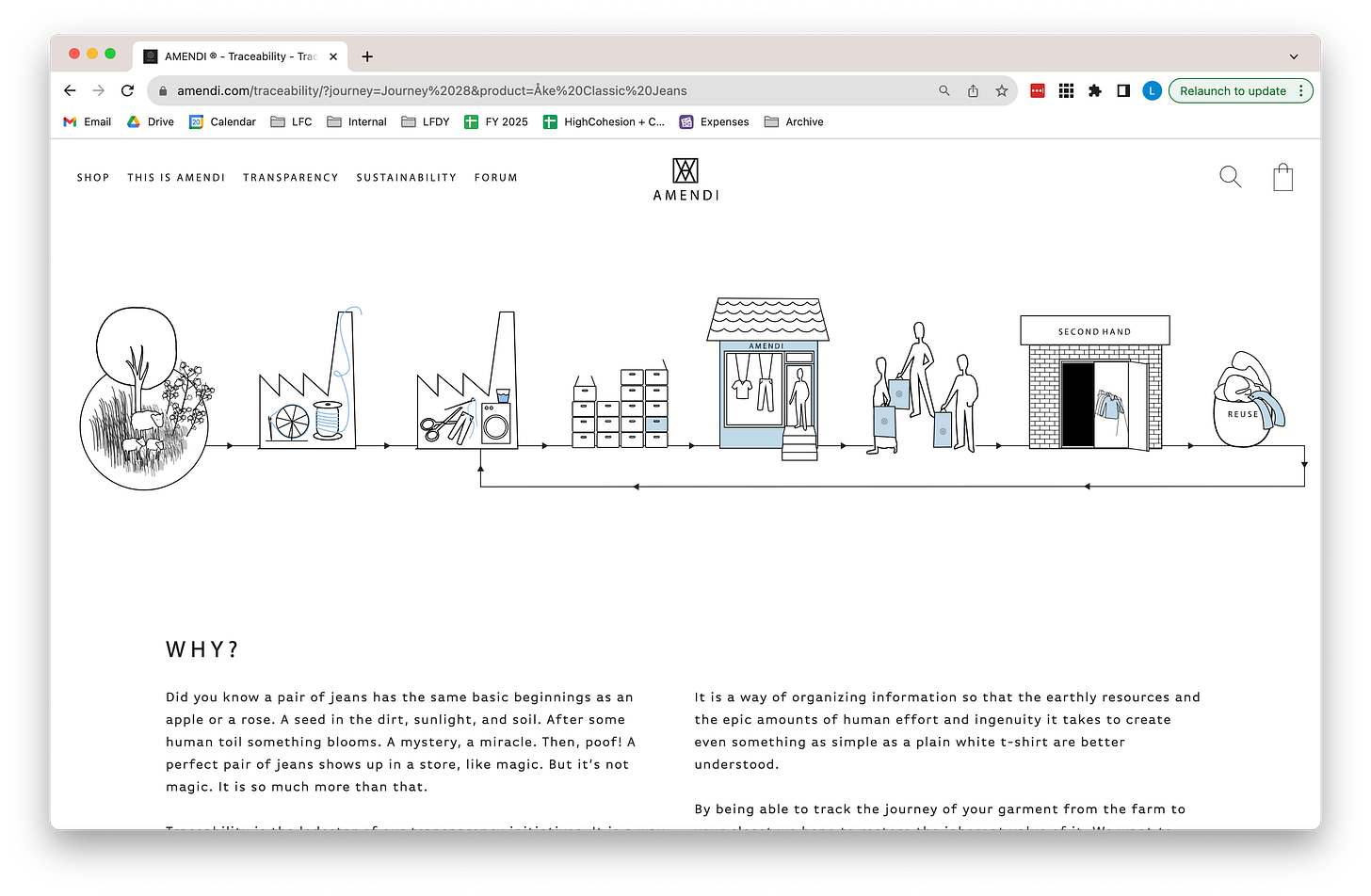Click the AMENDI logo
The width and height of the screenshot is (1371, 896).
685,179
